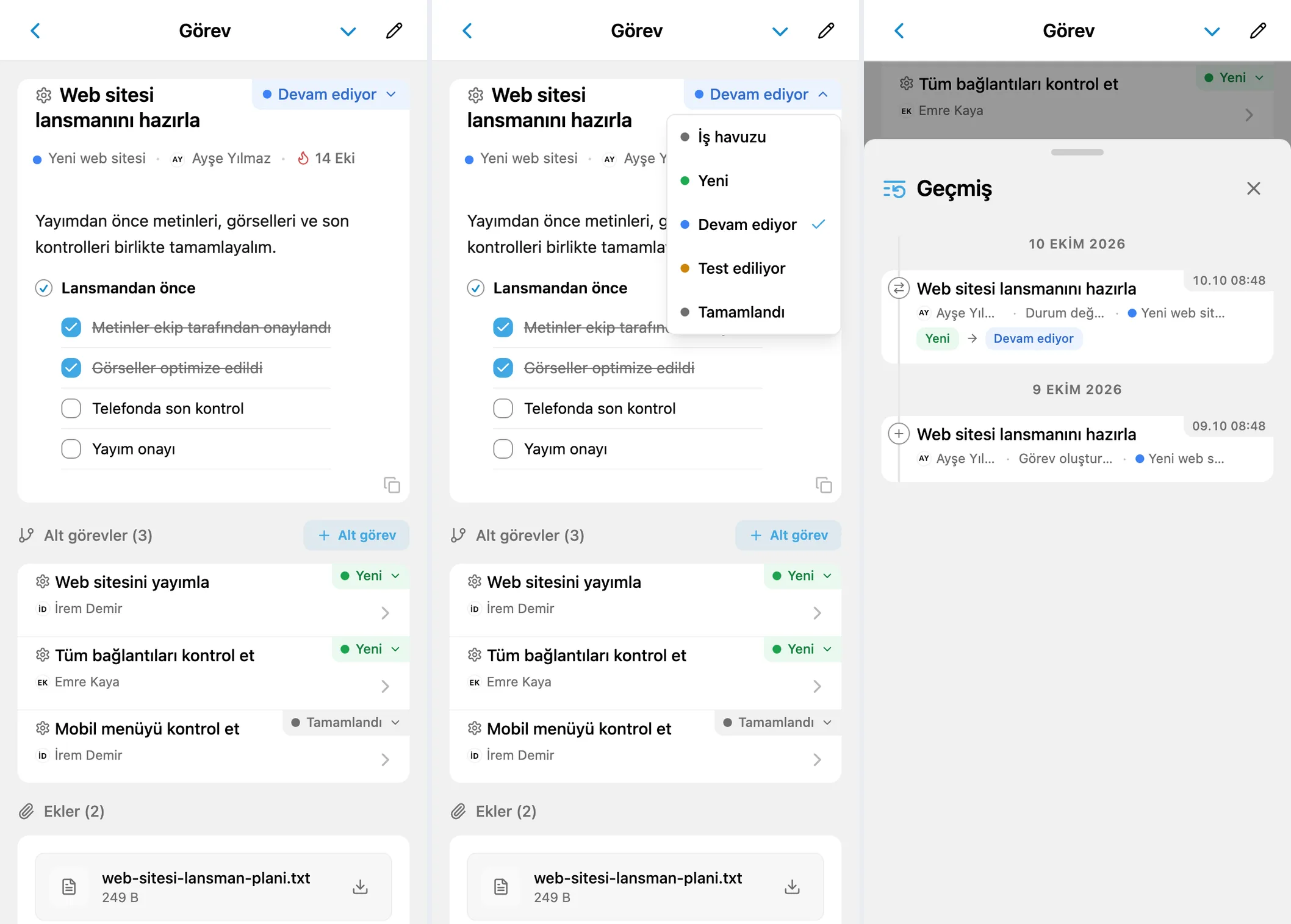Click copy icon in left panel task card

(392, 485)
